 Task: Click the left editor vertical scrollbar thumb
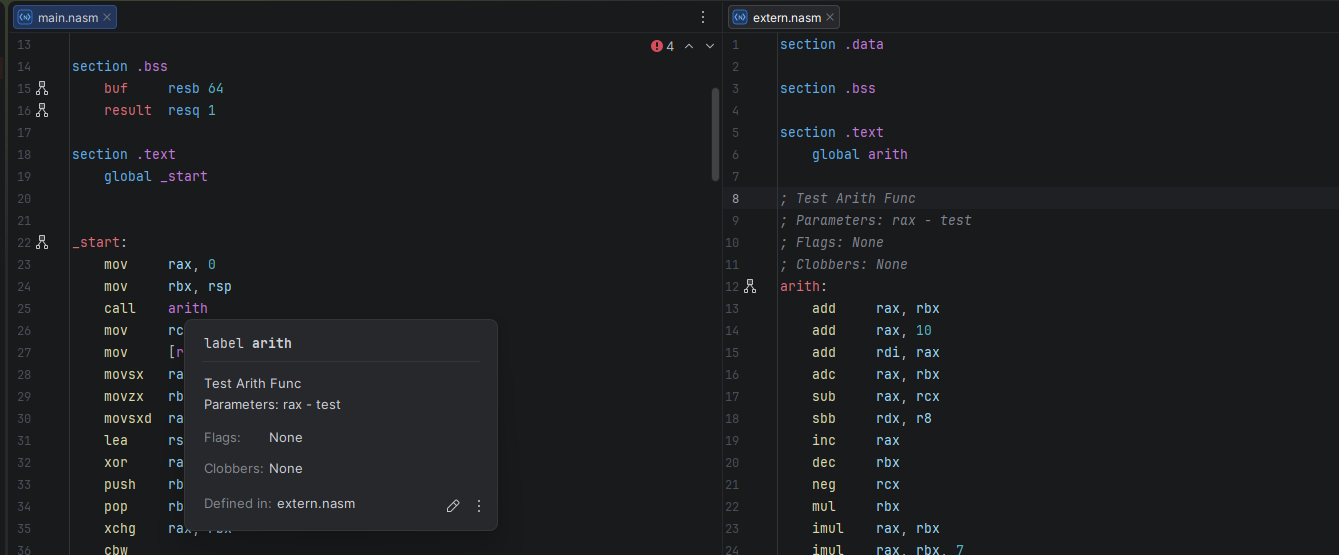[x=715, y=134]
